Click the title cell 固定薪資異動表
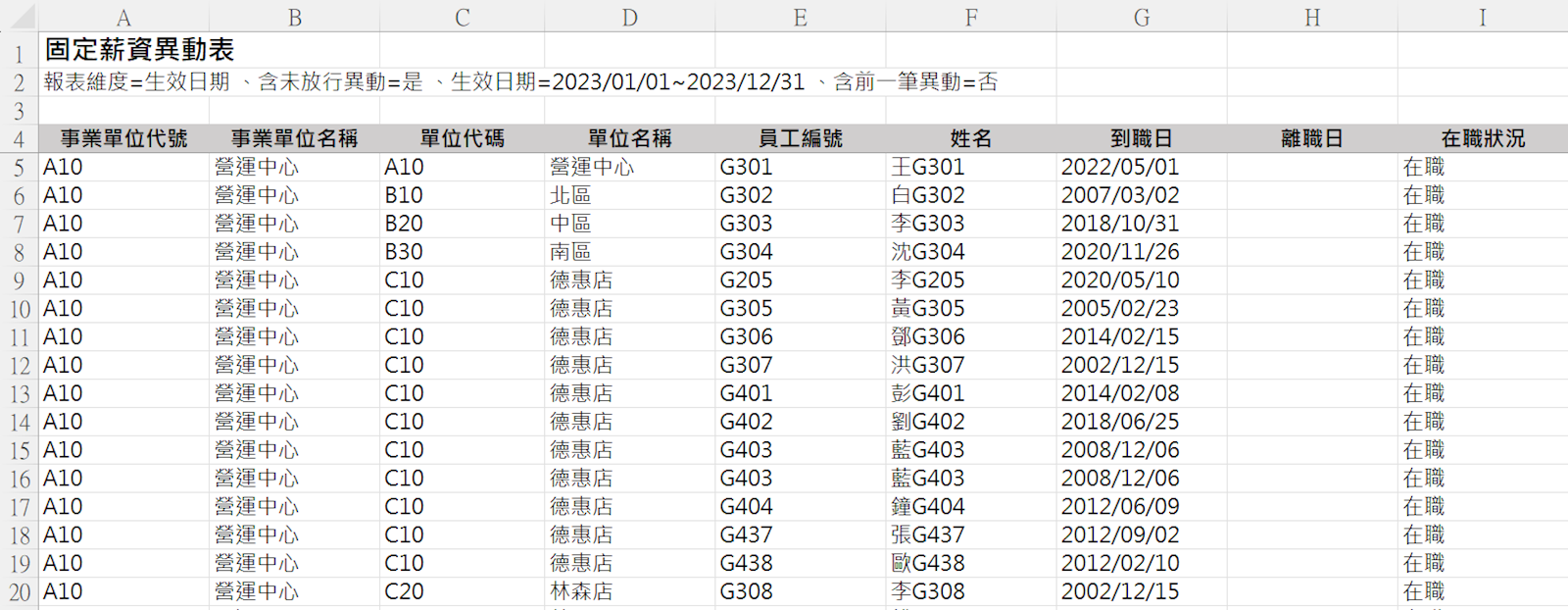This screenshot has width=1568, height=610. pyautogui.click(x=139, y=50)
